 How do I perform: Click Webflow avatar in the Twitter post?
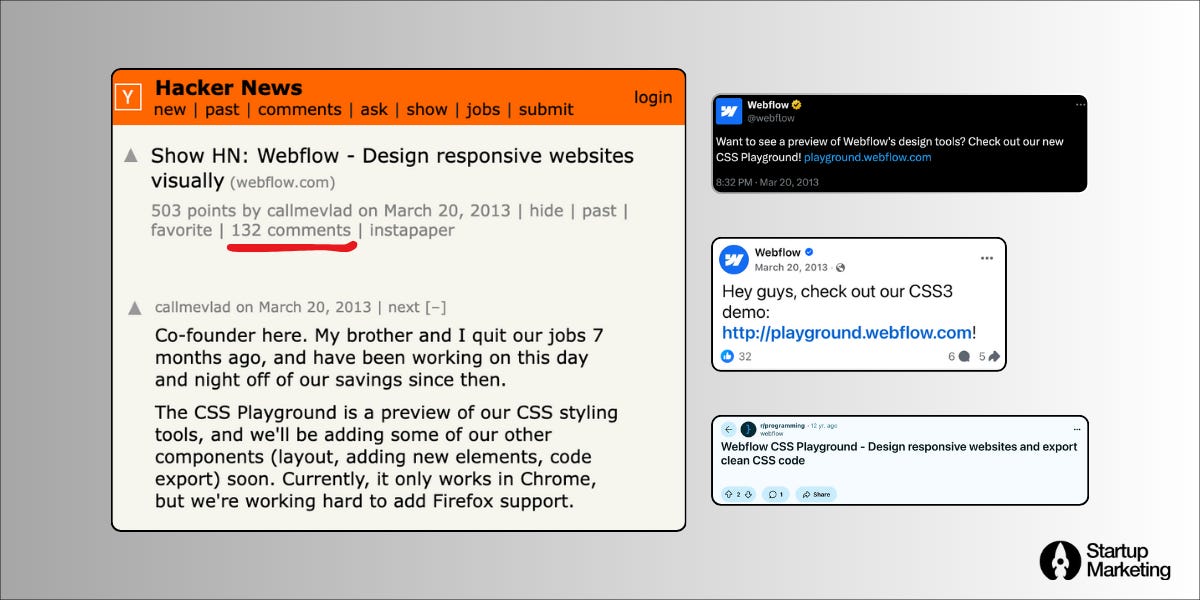tap(730, 110)
